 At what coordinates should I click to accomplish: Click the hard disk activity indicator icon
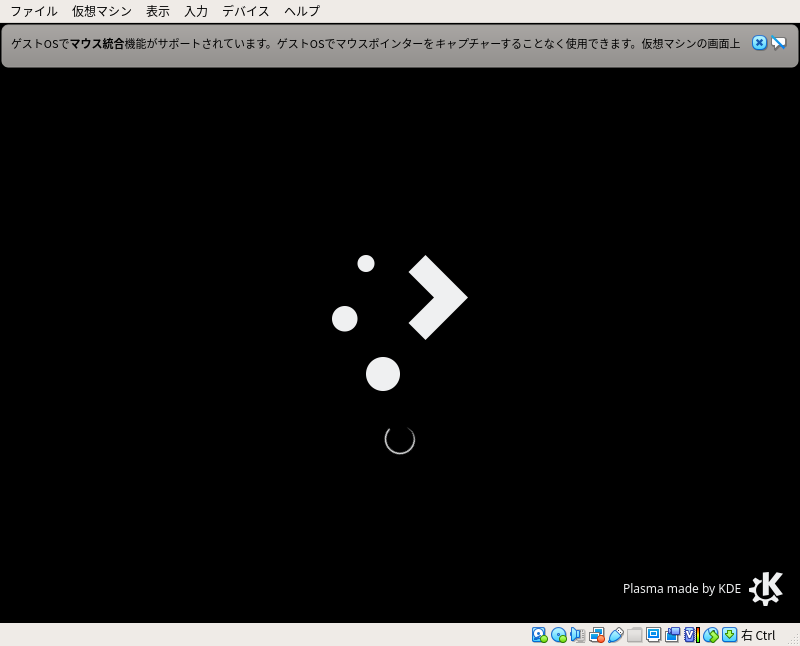pos(538,635)
